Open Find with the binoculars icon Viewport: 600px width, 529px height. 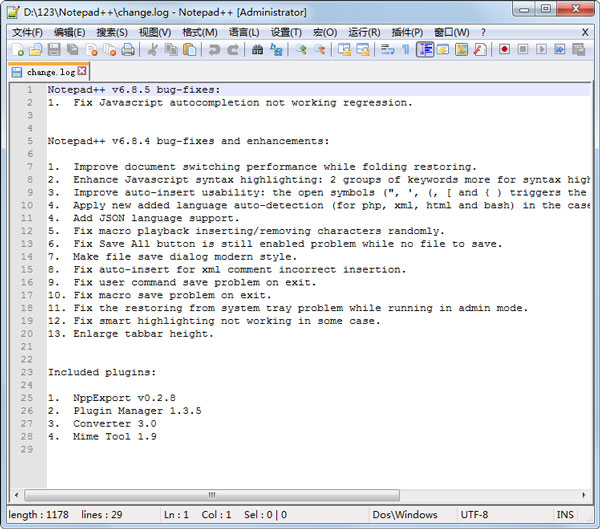pyautogui.click(x=258, y=50)
